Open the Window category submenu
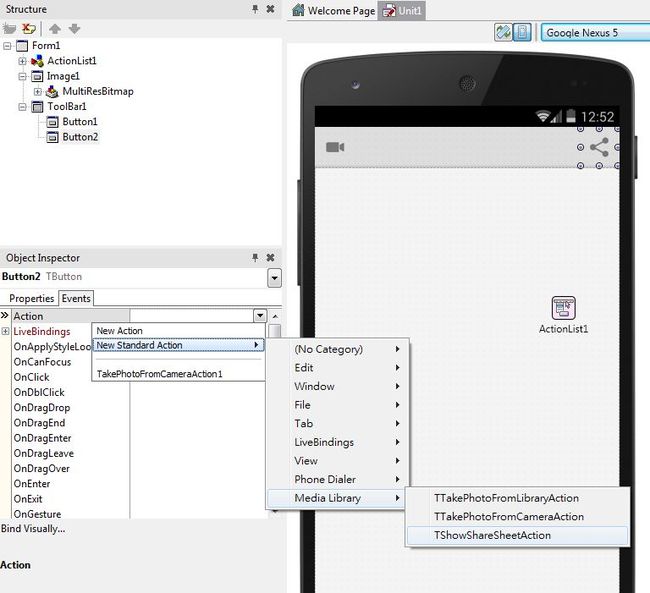 pos(337,386)
